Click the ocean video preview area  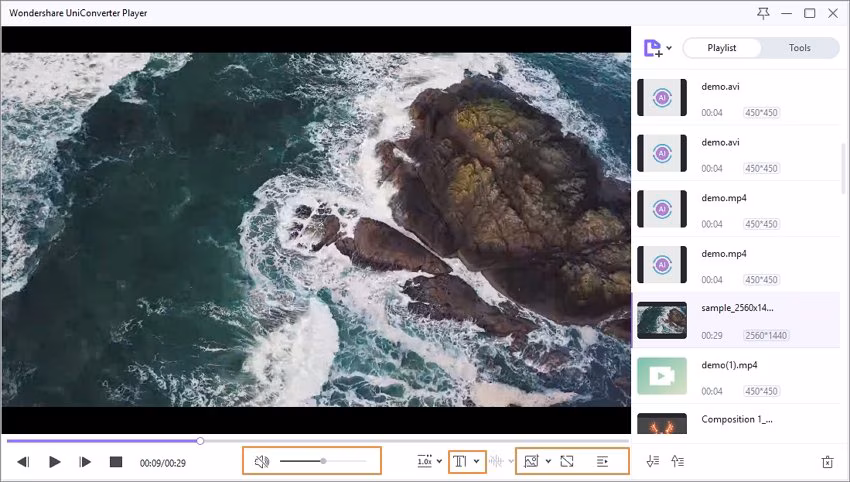tap(316, 230)
